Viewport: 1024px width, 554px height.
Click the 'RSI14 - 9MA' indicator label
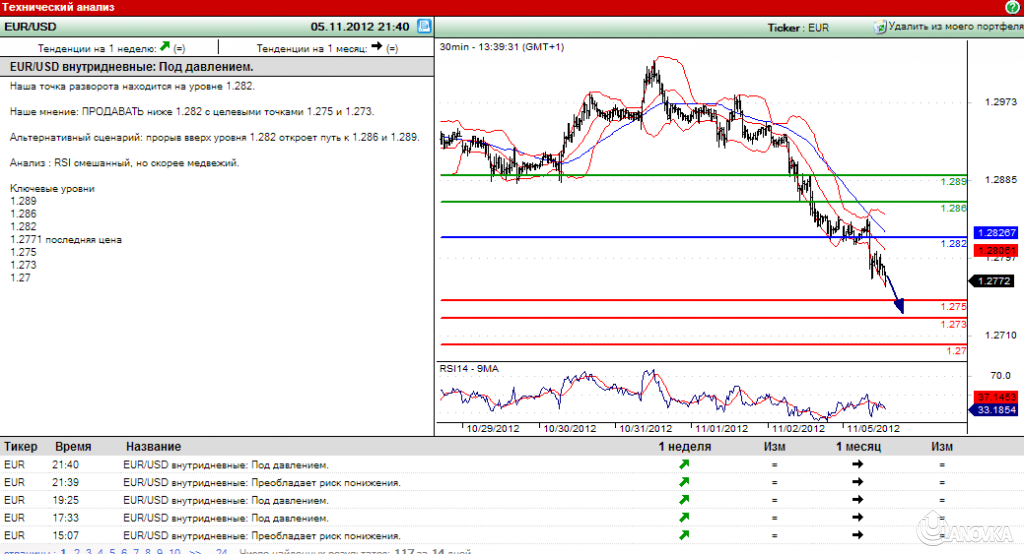pos(469,368)
